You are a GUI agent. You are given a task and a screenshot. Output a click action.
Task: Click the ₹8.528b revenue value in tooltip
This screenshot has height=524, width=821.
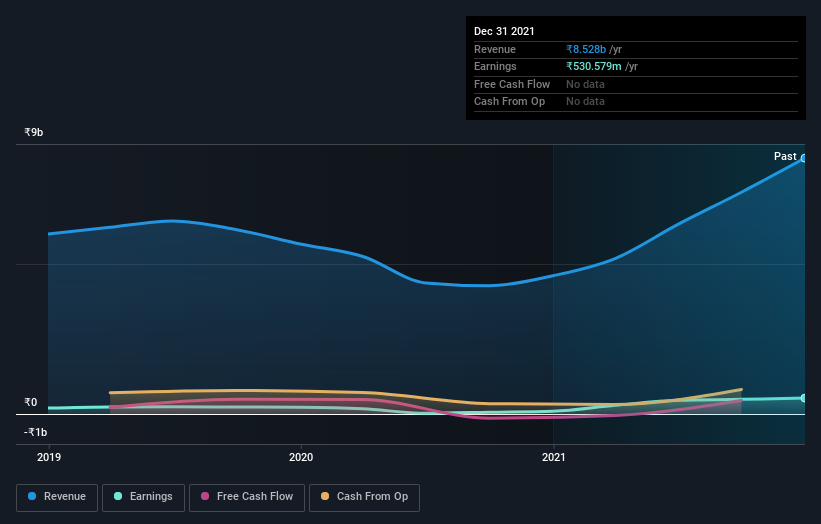[x=586, y=49]
